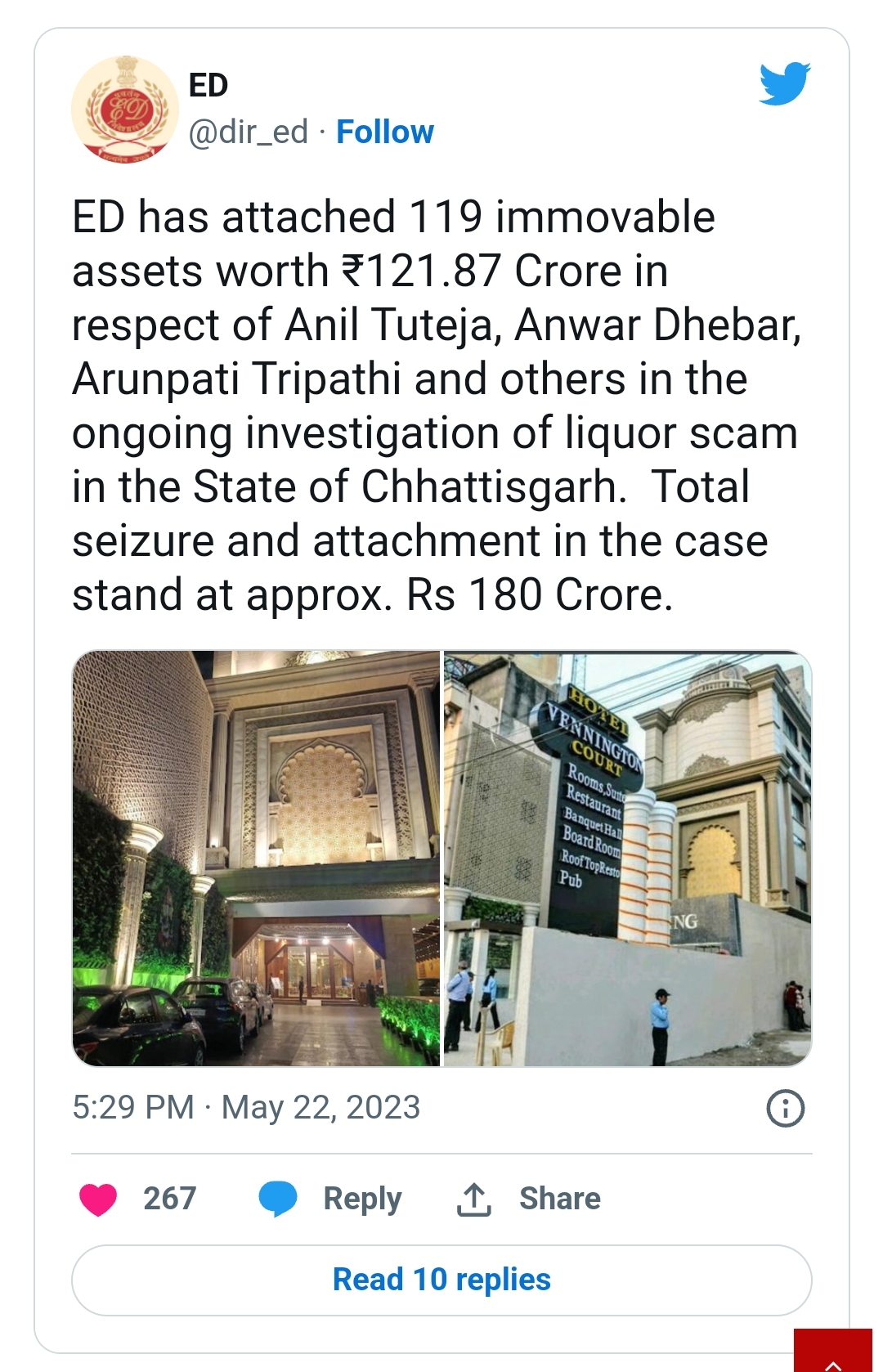Click the Twitter bird logo
This screenshot has width=883, height=1372.
coord(784,83)
